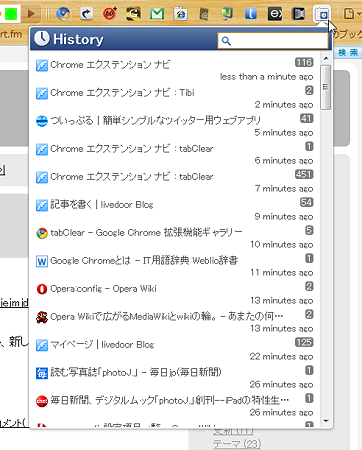Click the 125 visit count badge

304,342
